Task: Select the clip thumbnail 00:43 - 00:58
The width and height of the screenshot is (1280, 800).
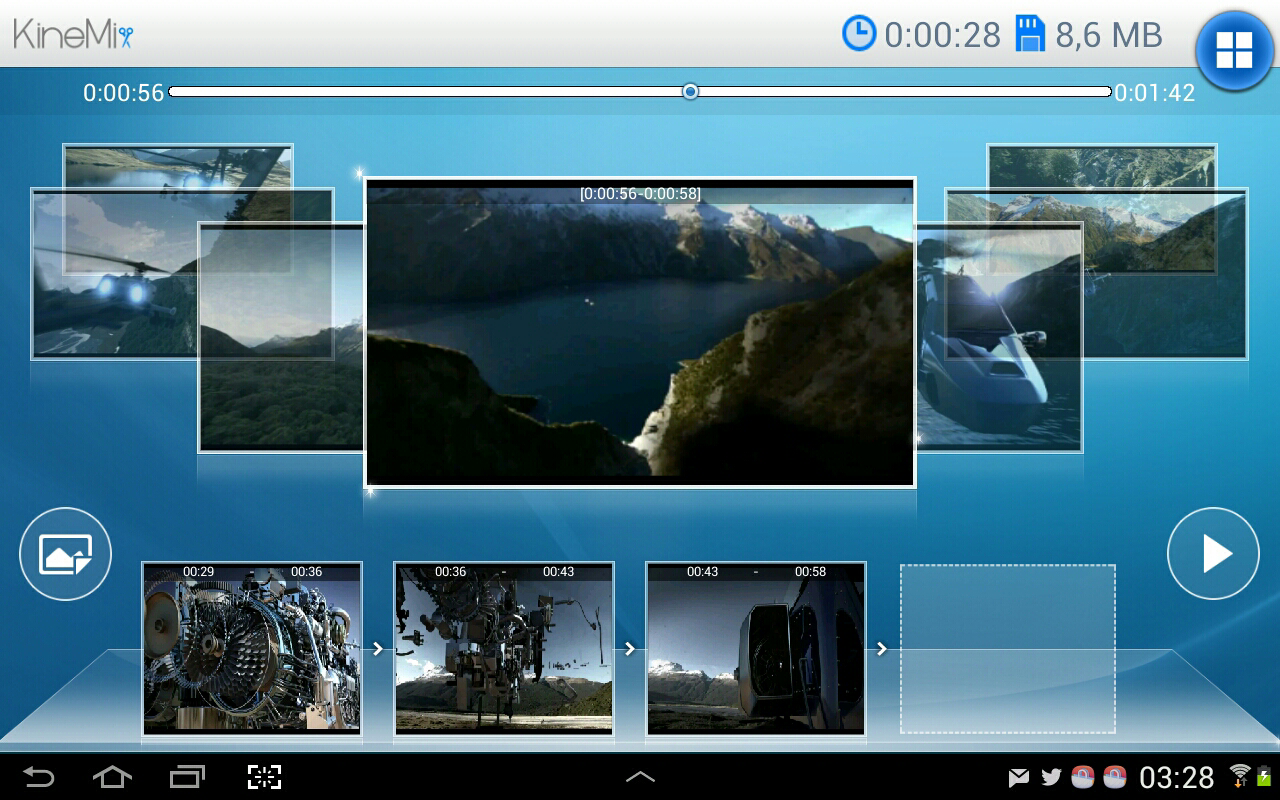Action: [756, 649]
